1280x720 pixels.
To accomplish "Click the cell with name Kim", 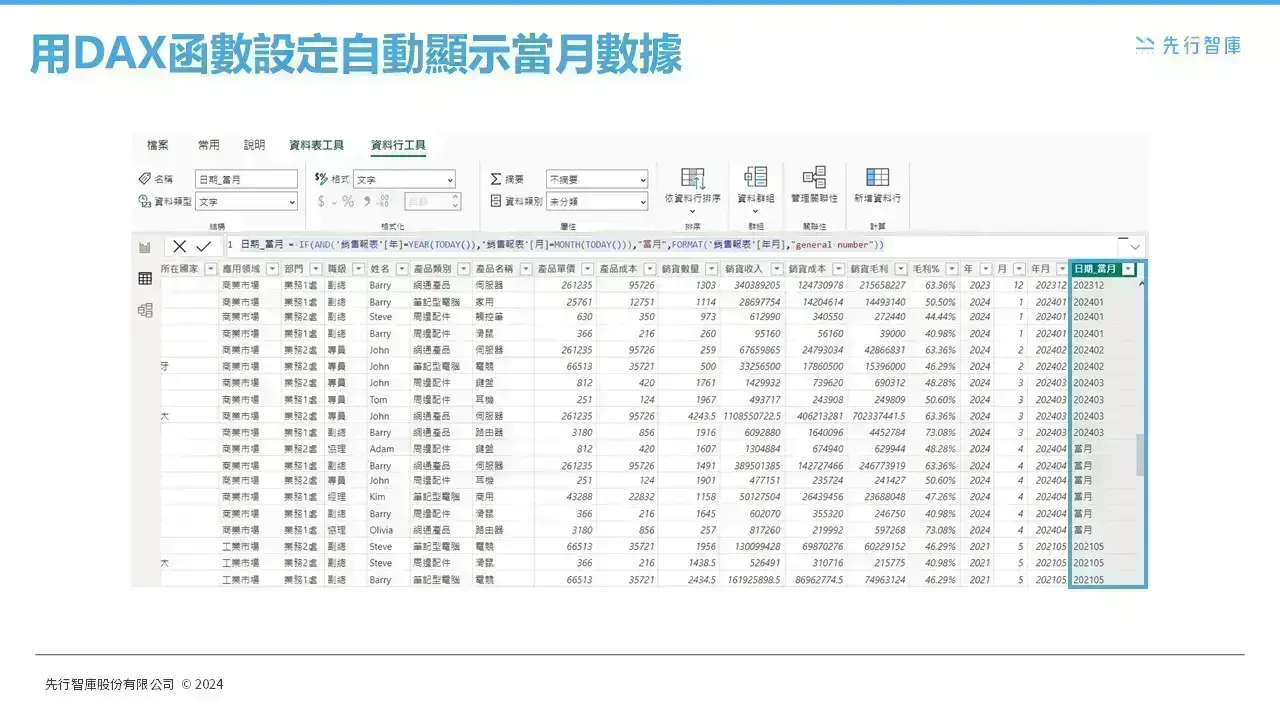I will 377,497.
